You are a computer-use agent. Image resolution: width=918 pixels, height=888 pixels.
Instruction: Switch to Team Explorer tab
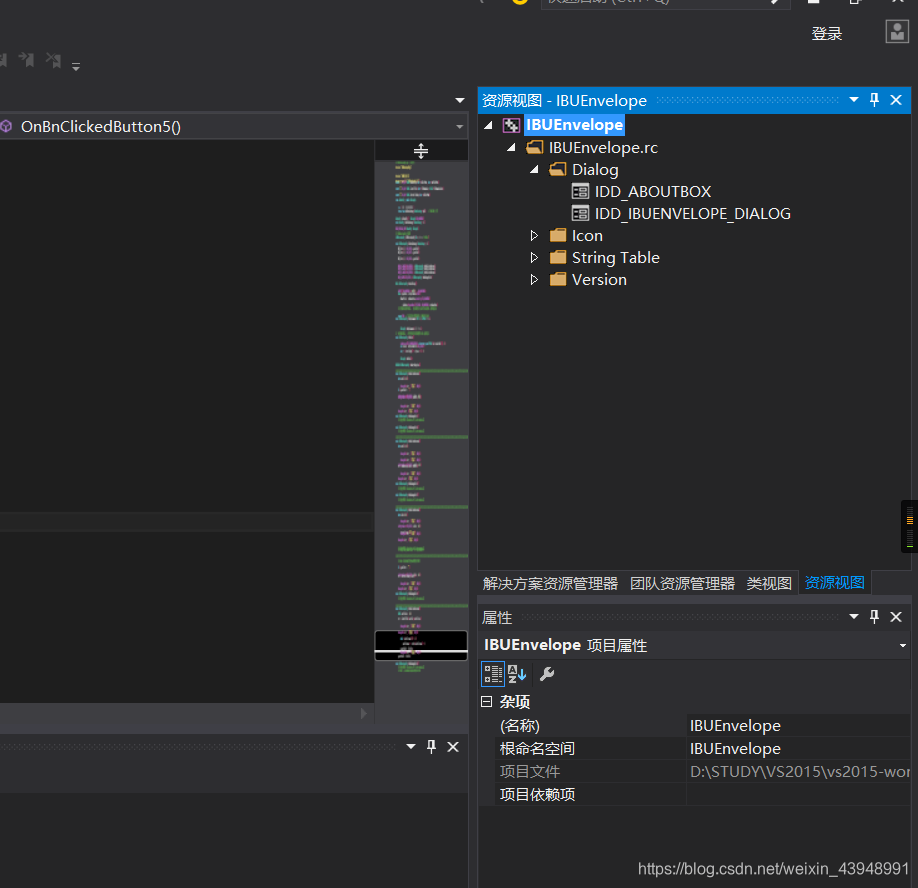pyautogui.click(x=682, y=583)
